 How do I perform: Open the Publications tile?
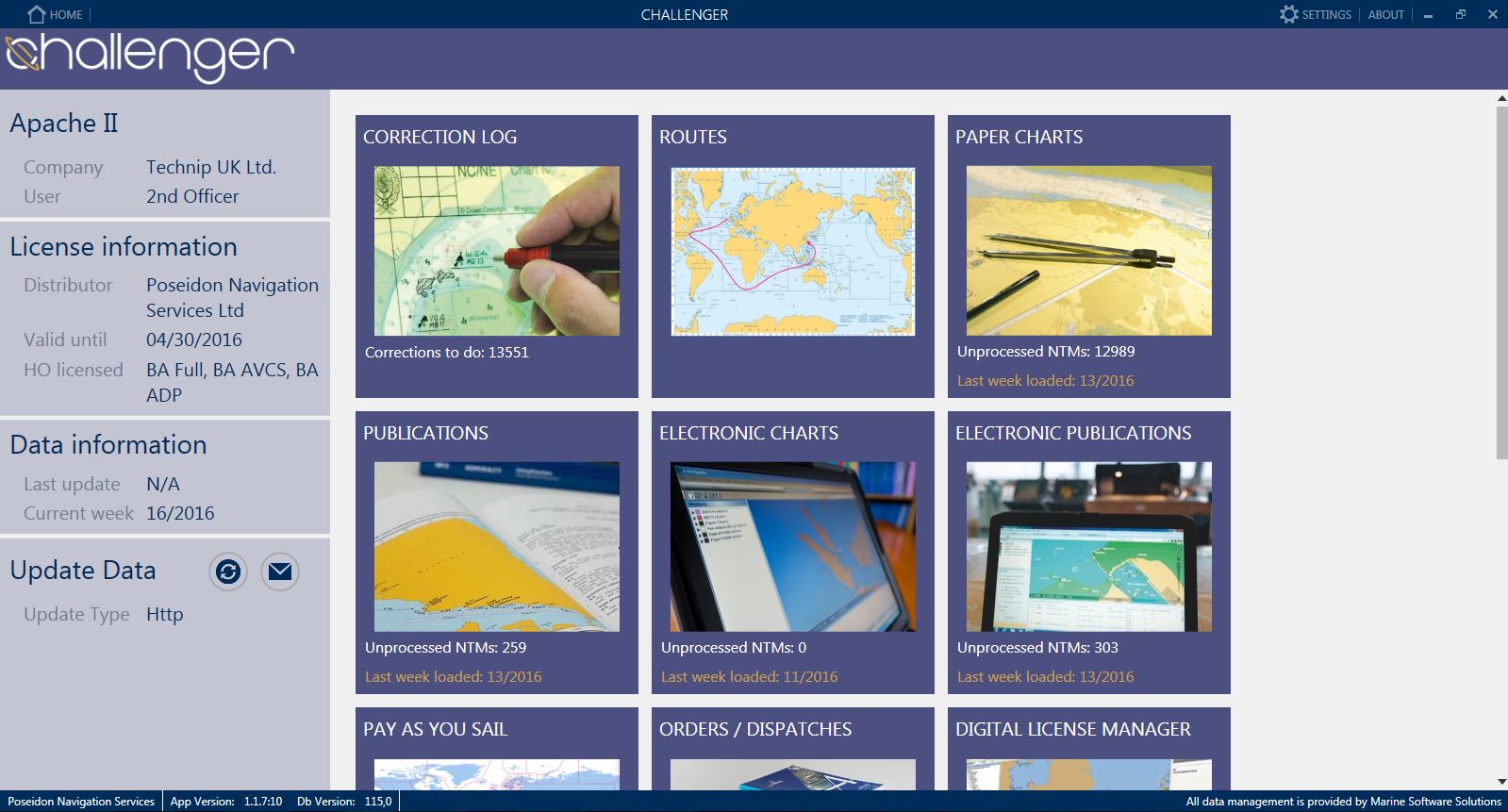tap(497, 553)
